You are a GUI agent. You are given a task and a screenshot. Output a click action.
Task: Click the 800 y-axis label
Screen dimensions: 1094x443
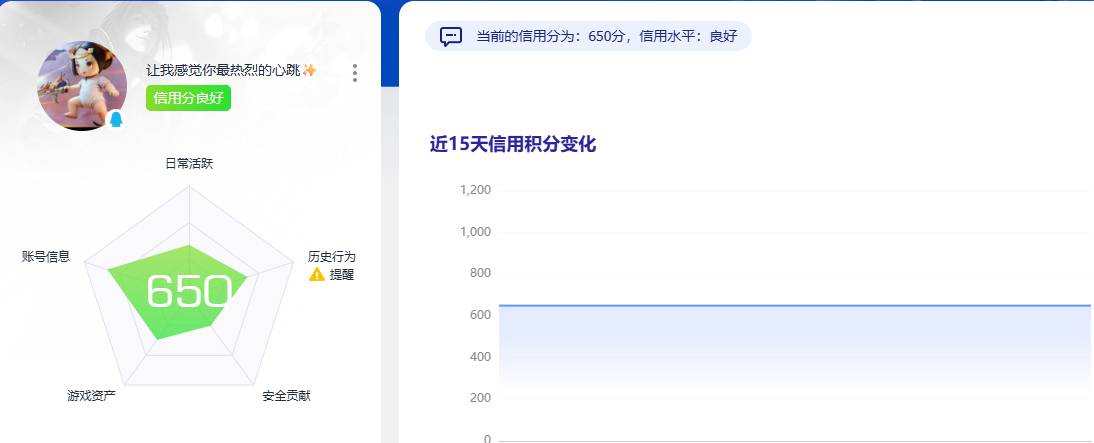tap(481, 273)
